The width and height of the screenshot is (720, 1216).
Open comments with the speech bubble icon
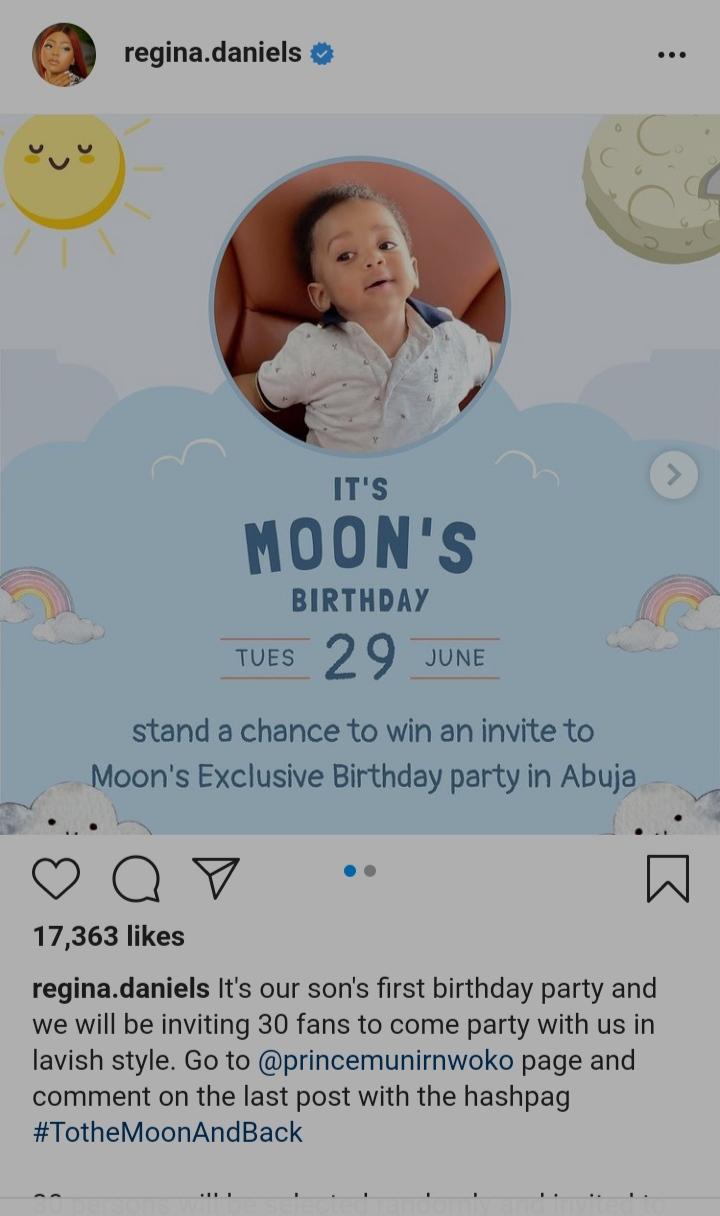pyautogui.click(x=136, y=879)
